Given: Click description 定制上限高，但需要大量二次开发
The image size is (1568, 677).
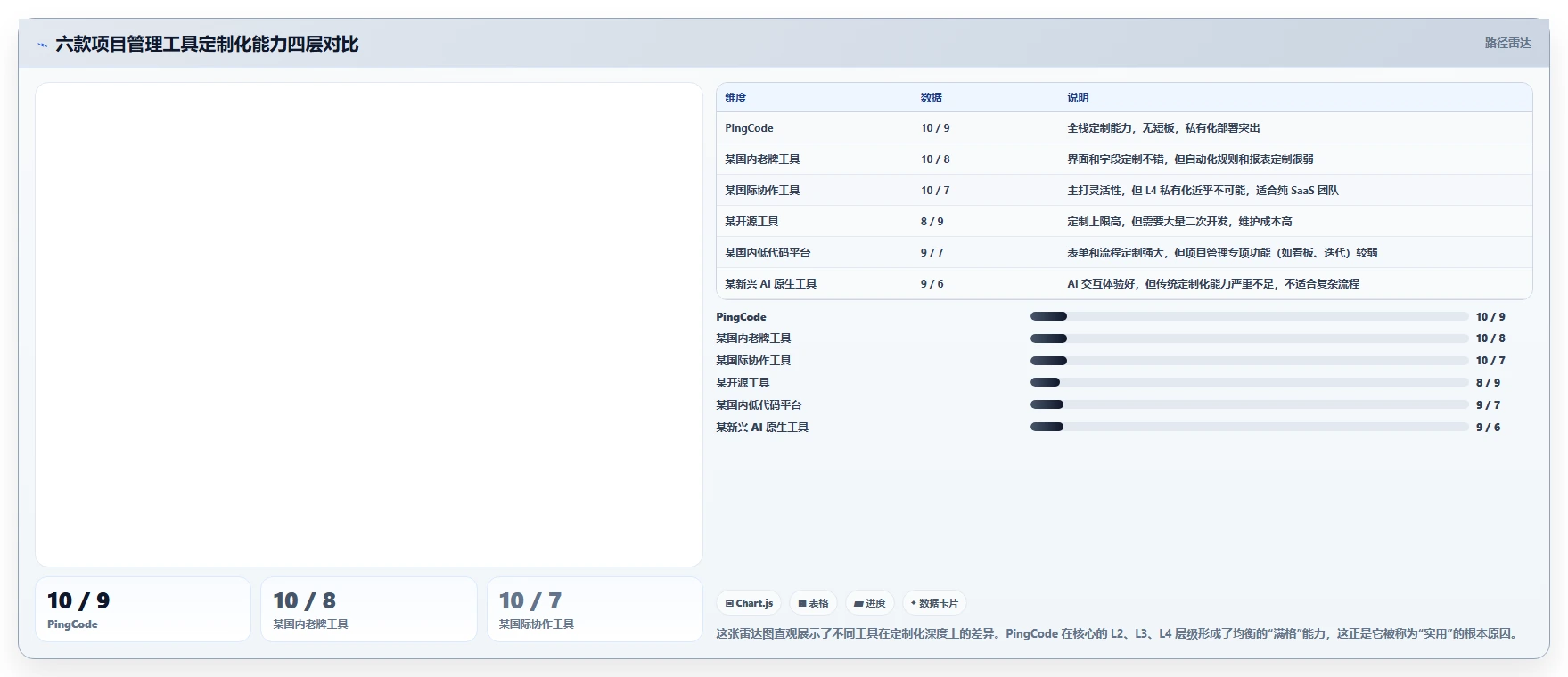Looking at the screenshot, I should 1179,222.
